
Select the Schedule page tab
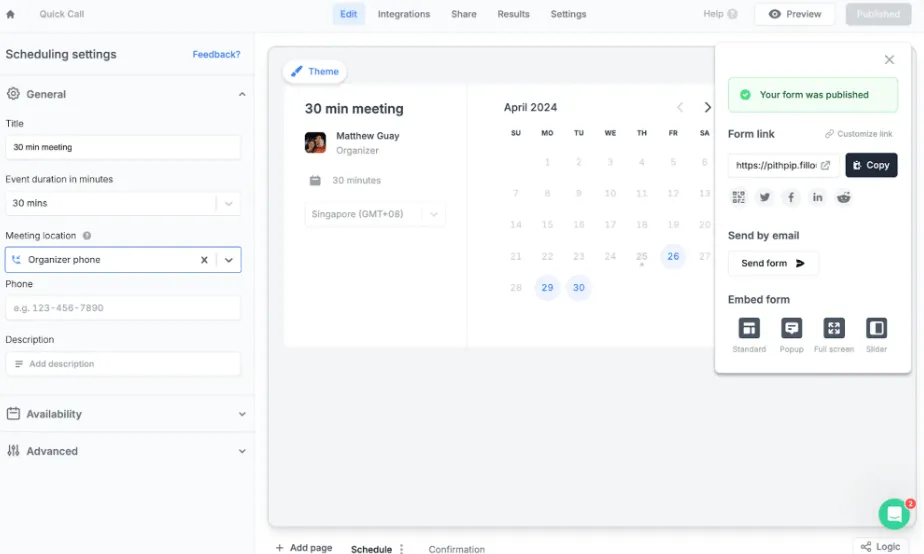click(x=371, y=549)
